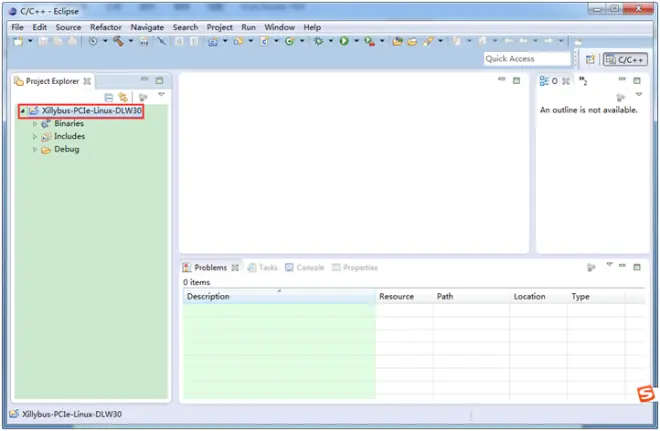Open the Navigate menu
This screenshot has height=431, width=660.
point(147,27)
